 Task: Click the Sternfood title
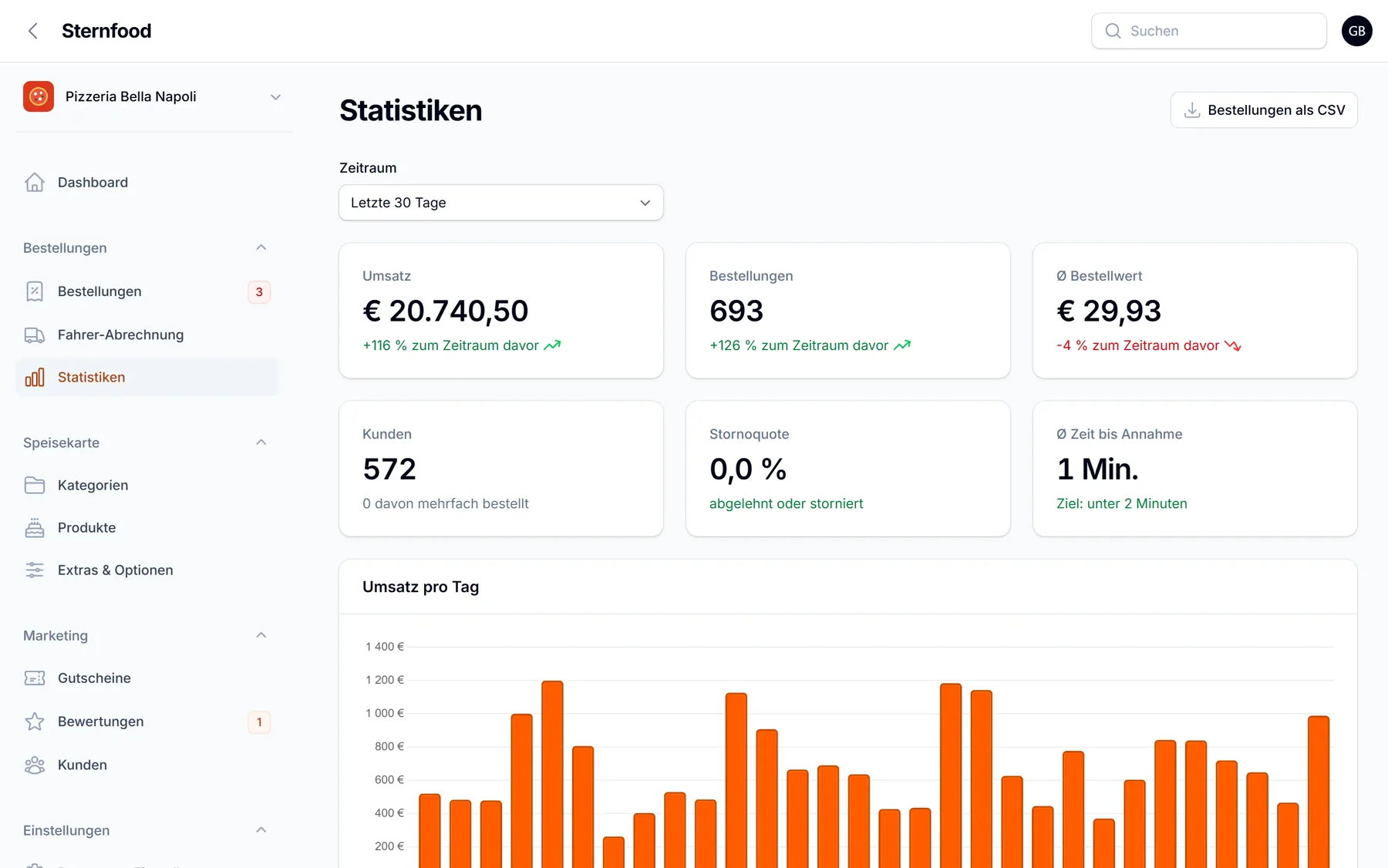pyautogui.click(x=106, y=31)
